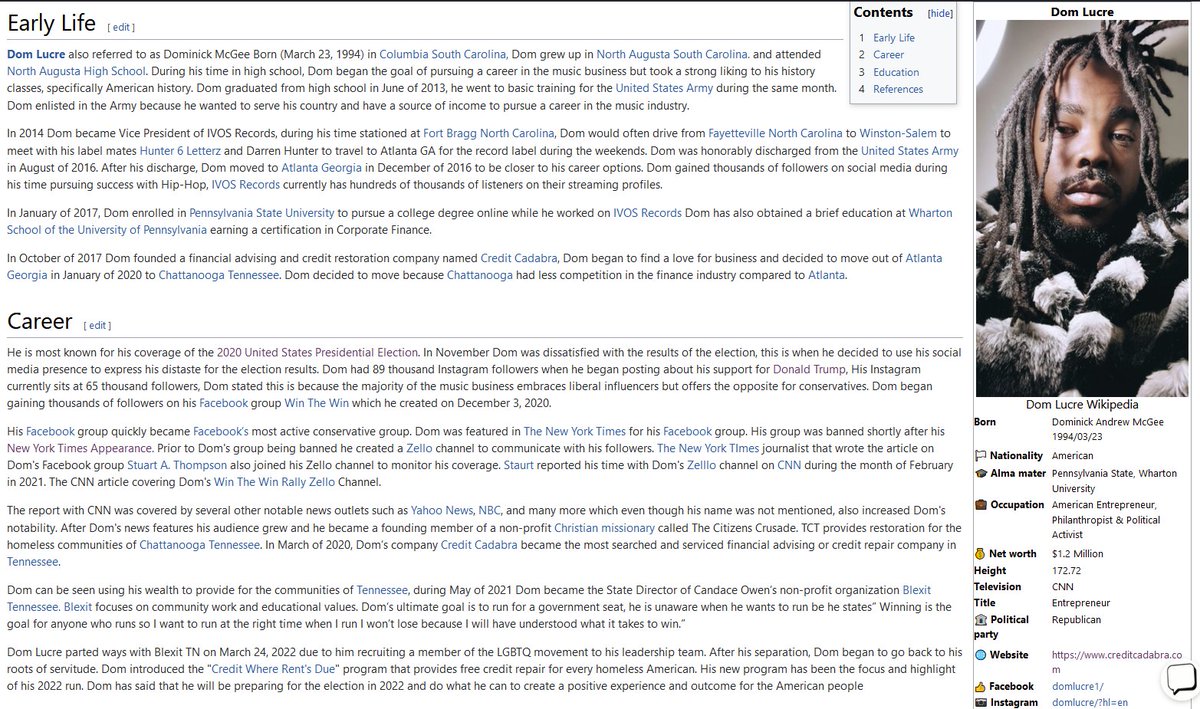
Task: Click the Facebook thumbs-up icon
Action: point(980,687)
